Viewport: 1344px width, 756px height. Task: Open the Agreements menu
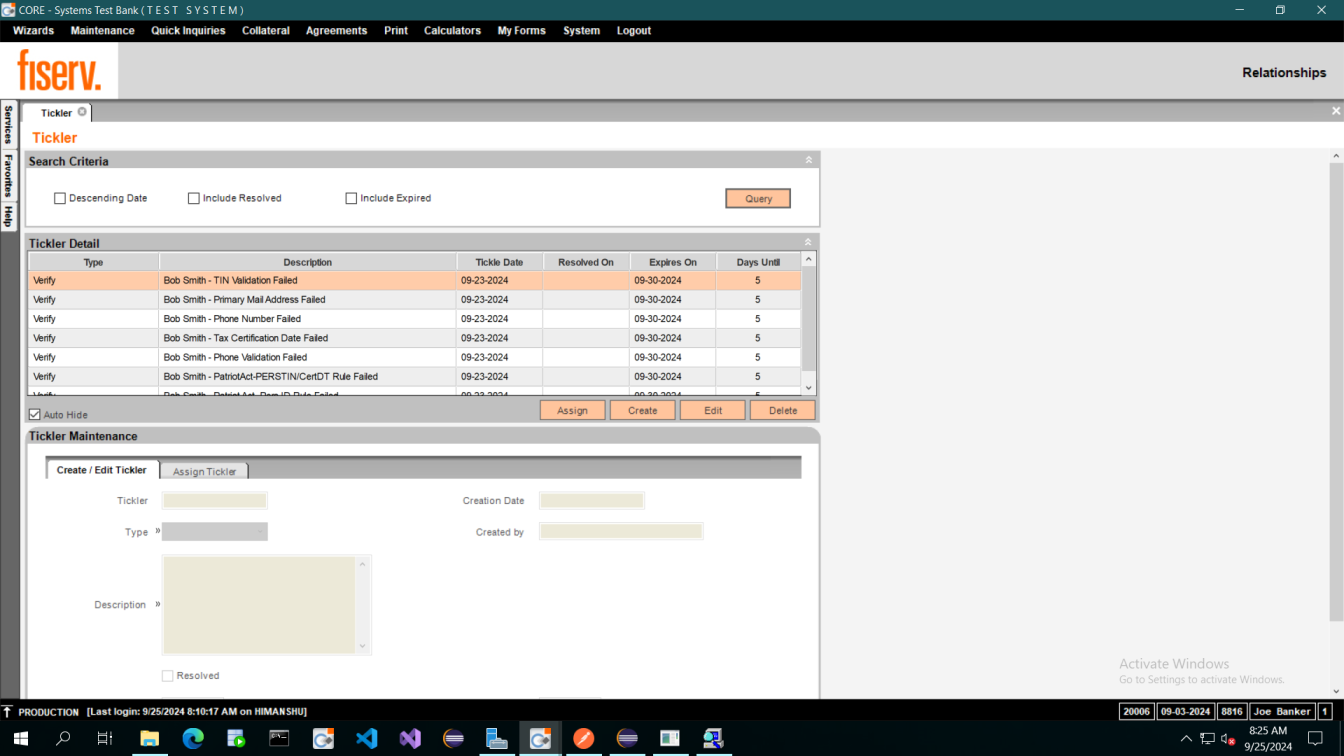tap(336, 31)
